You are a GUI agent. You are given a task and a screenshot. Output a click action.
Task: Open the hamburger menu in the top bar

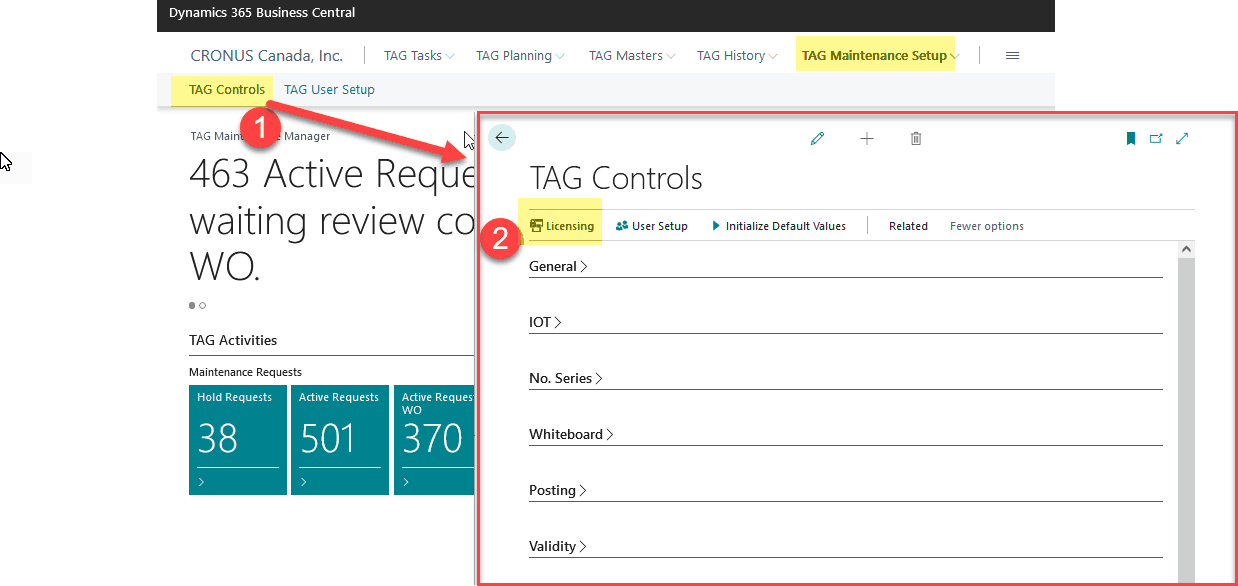pos(1012,55)
